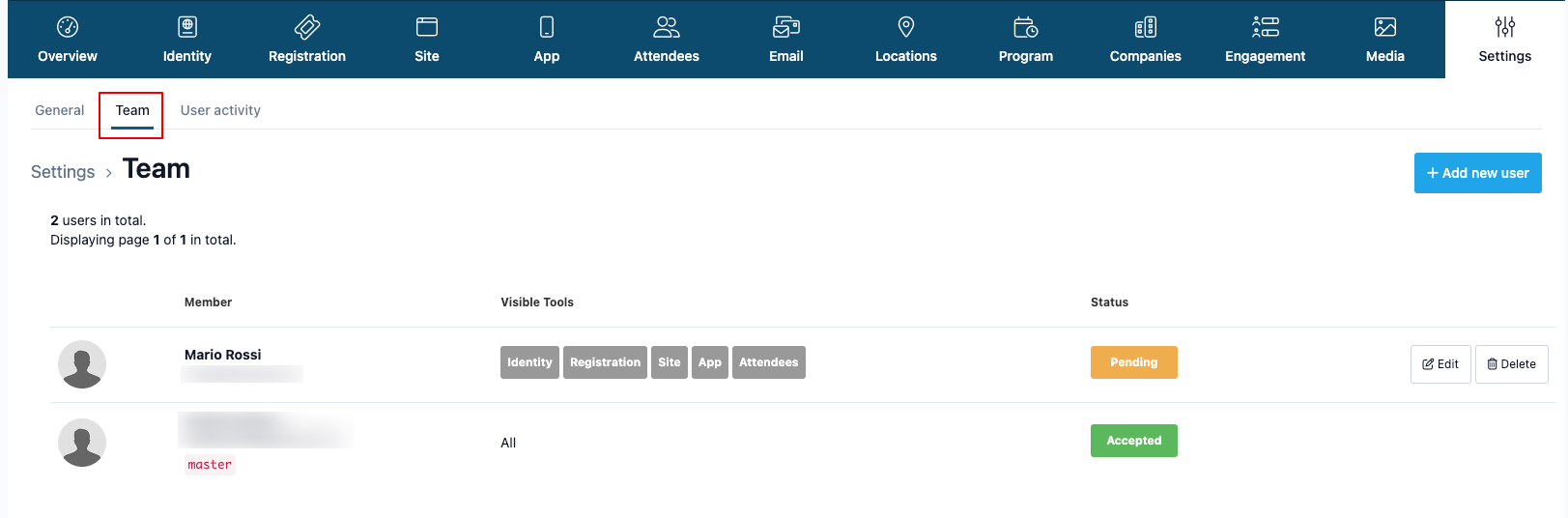Click the master user's avatar

coord(82,443)
